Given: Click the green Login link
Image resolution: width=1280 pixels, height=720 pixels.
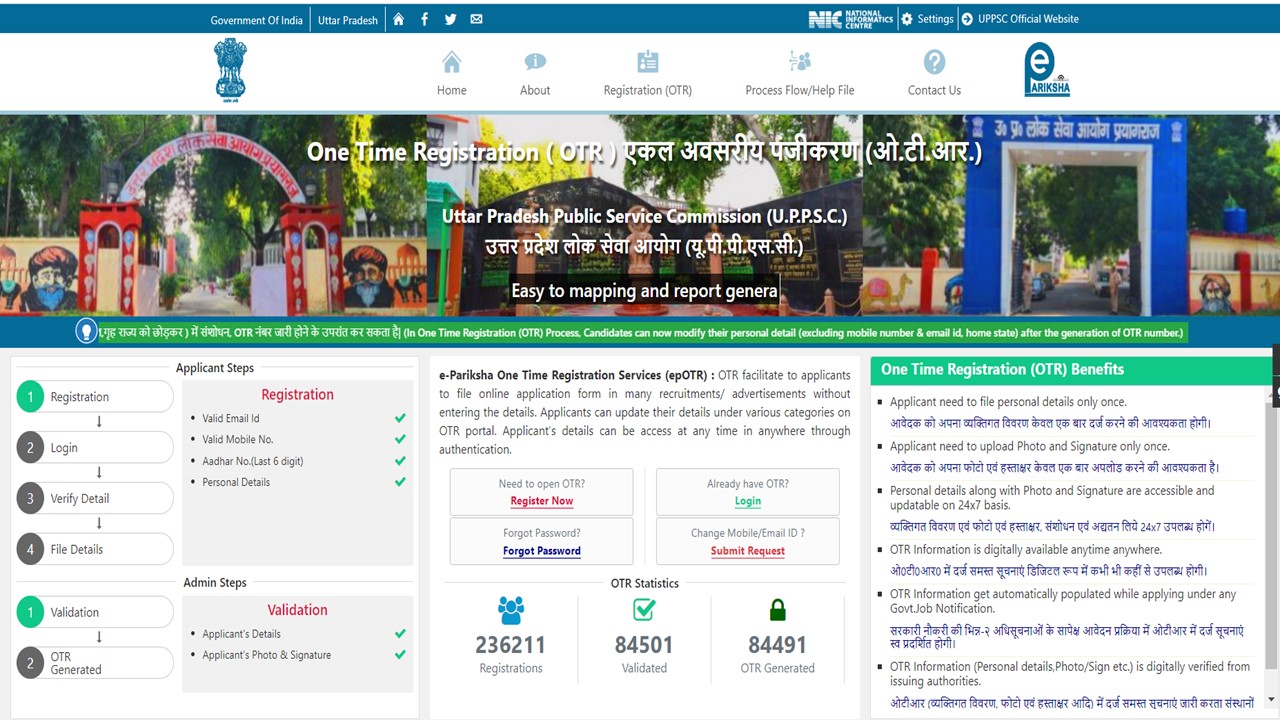Looking at the screenshot, I should [748, 501].
